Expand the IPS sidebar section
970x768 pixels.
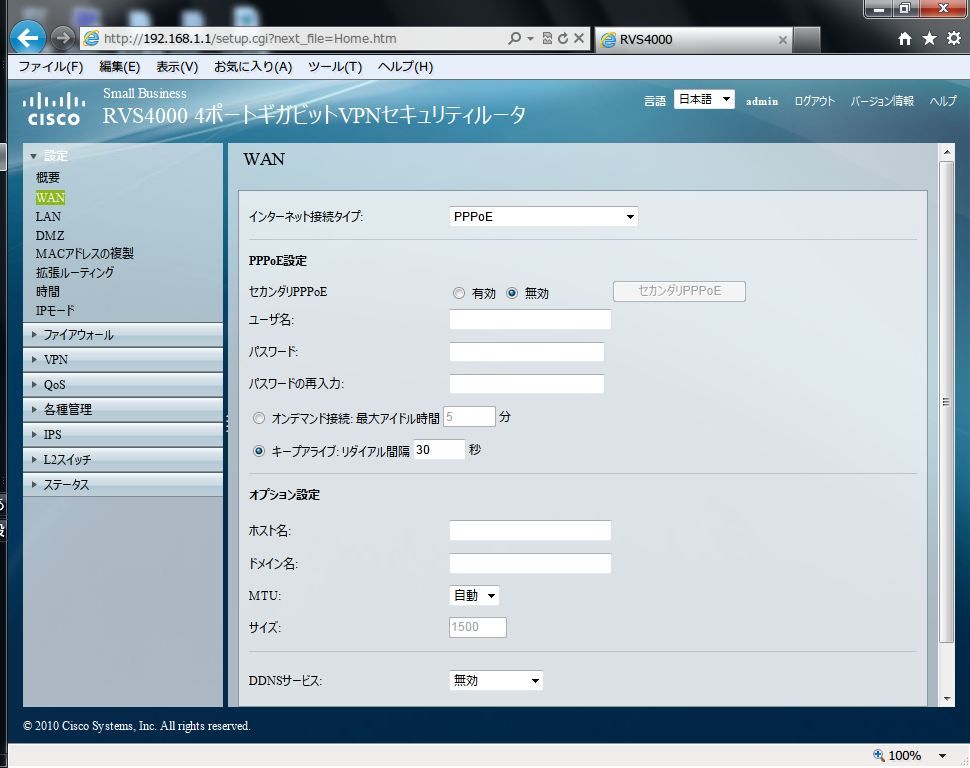122,434
